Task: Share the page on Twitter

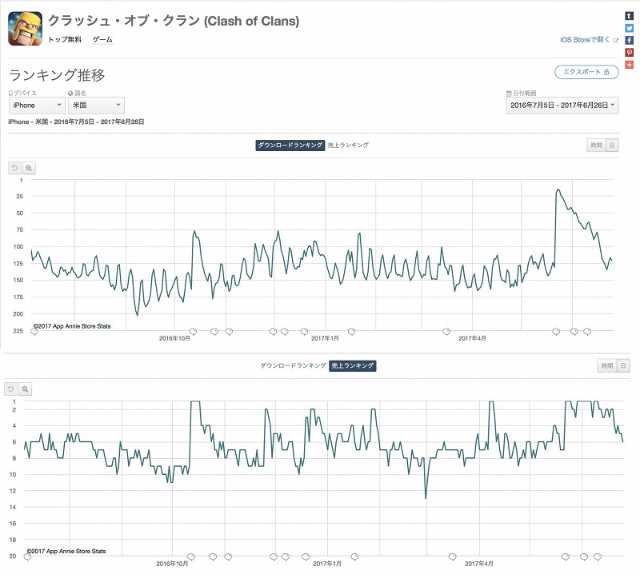Action: 629,28
